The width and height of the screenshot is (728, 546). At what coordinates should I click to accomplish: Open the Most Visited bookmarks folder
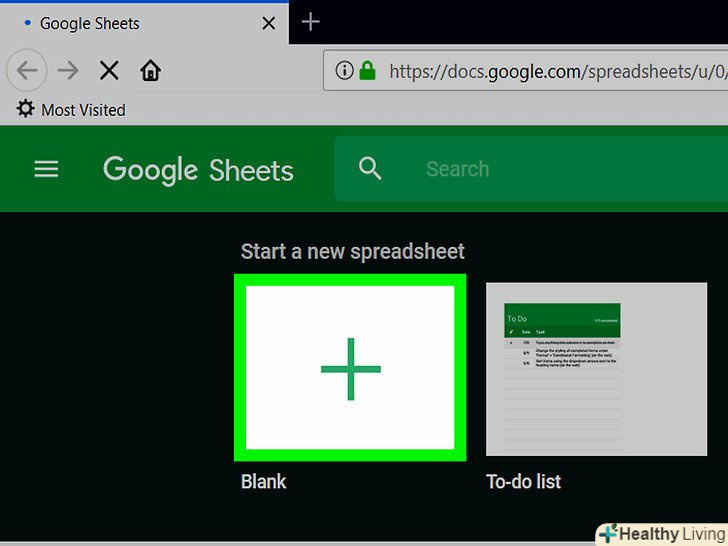[x=71, y=110]
